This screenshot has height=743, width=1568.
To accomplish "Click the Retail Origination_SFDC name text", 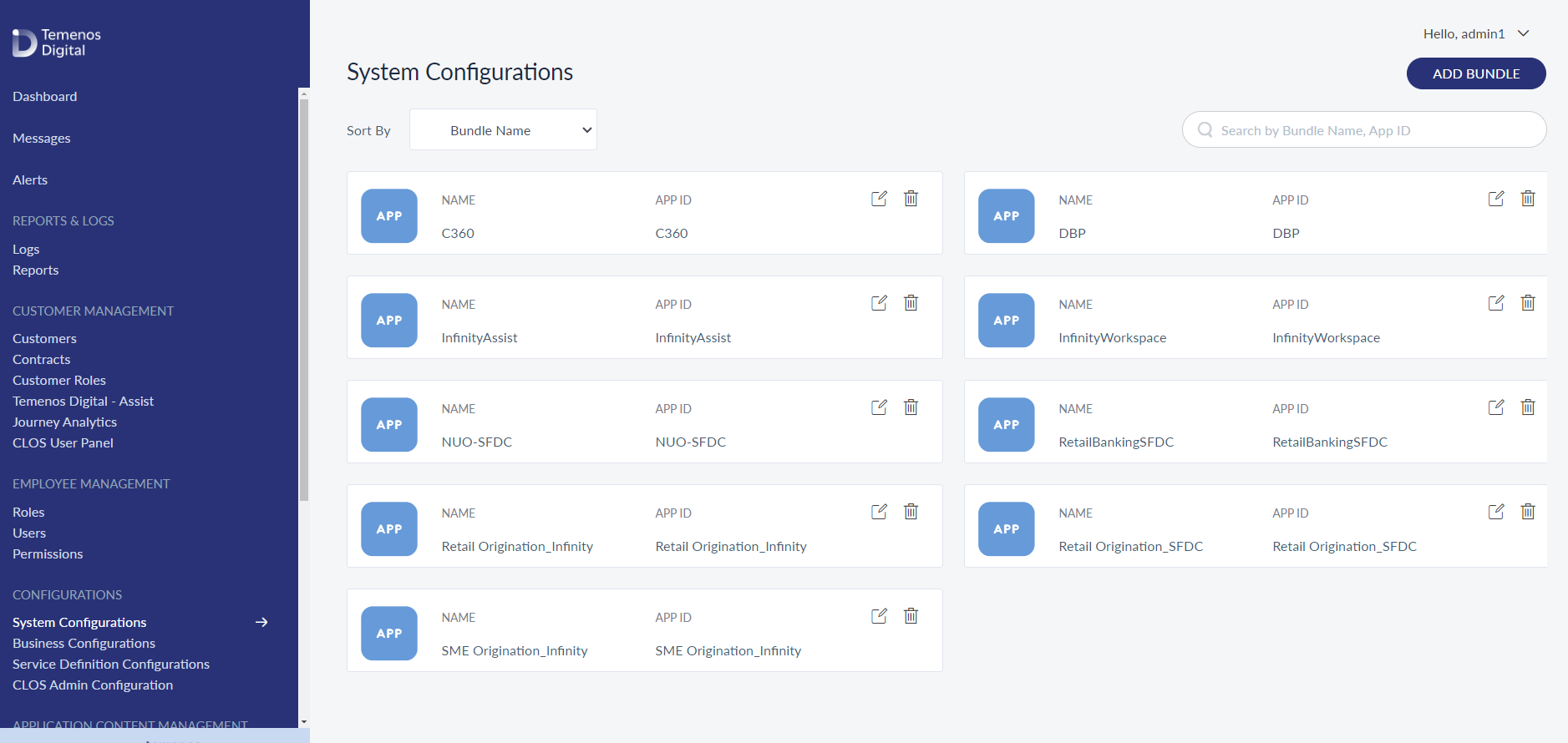I will point(1130,547).
